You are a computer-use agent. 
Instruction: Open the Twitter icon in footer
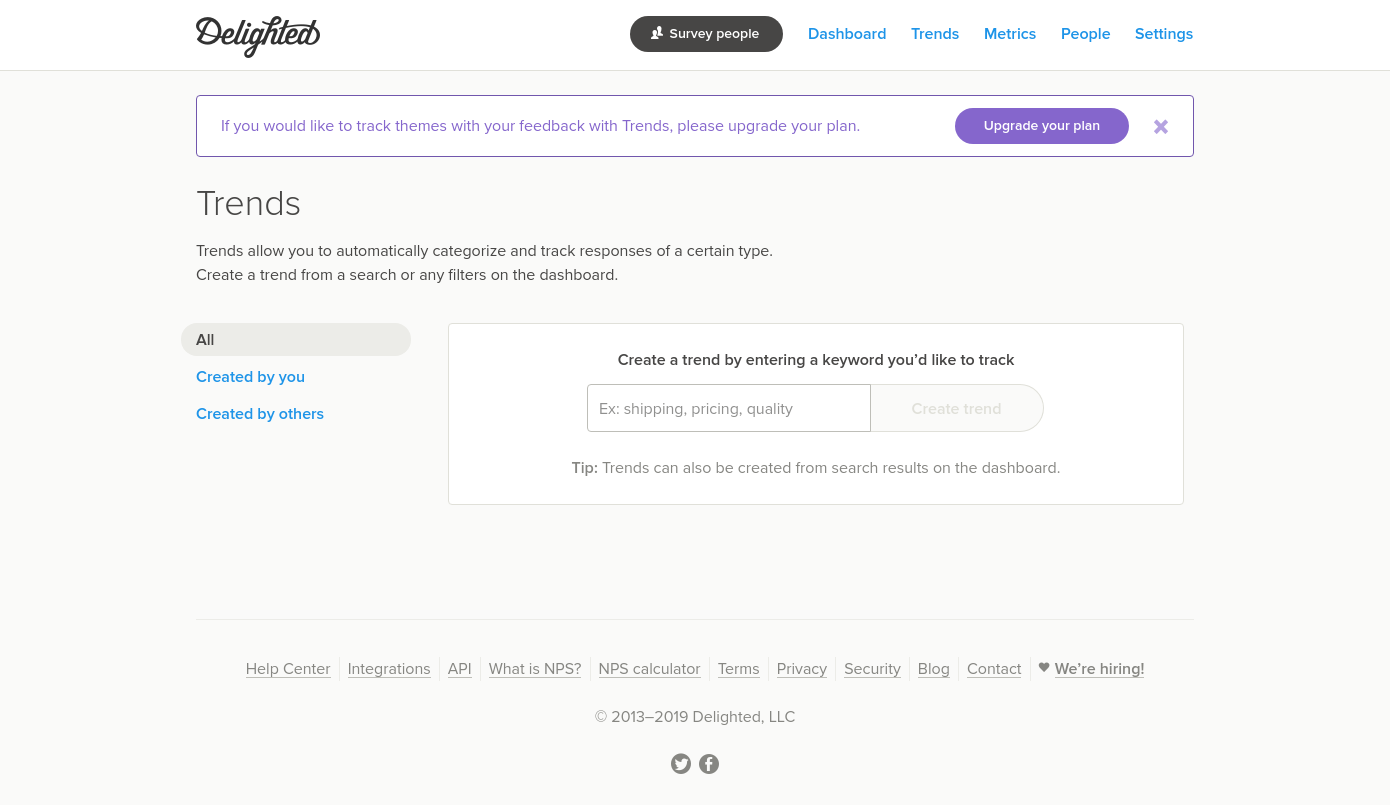click(681, 764)
